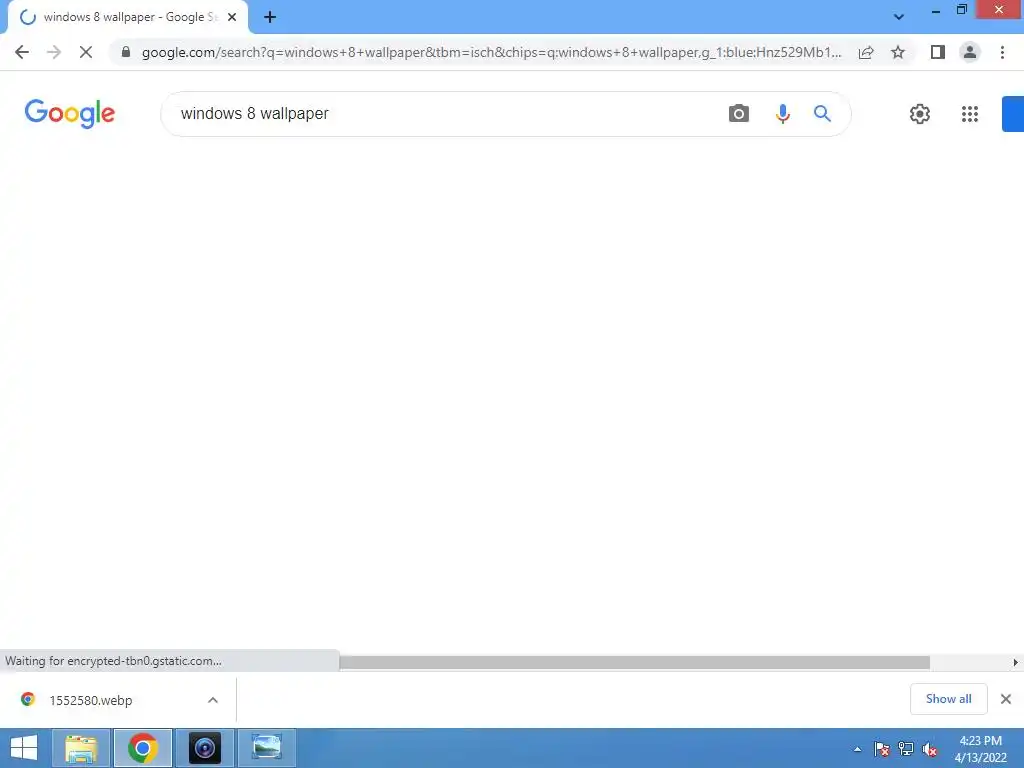Stop loading the page
Image resolution: width=1024 pixels, height=768 pixels.
[86, 52]
